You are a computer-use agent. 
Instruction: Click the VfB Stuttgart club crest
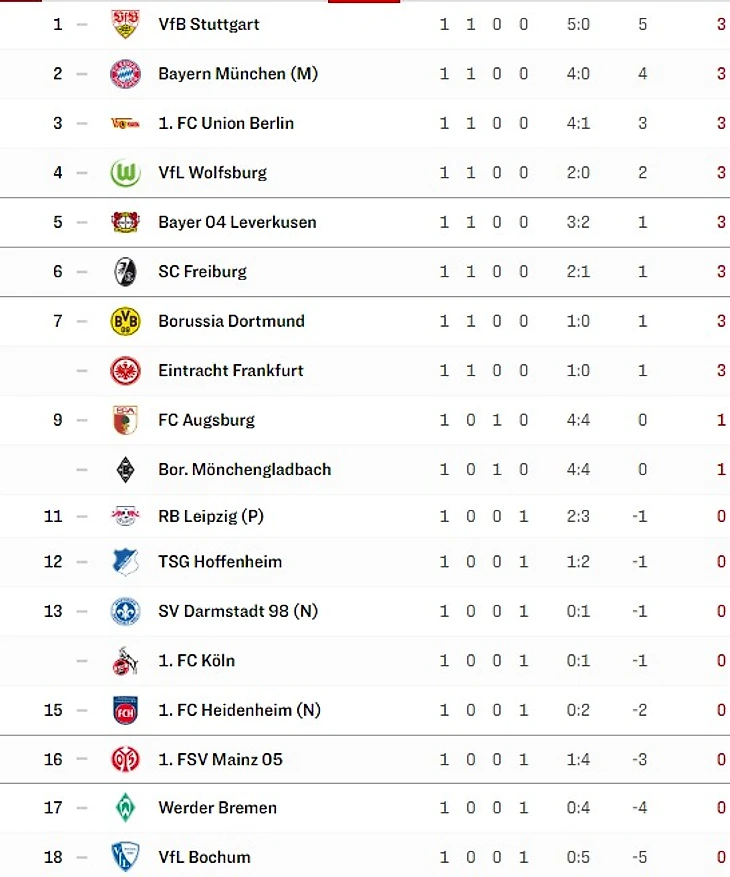[x=125, y=24]
